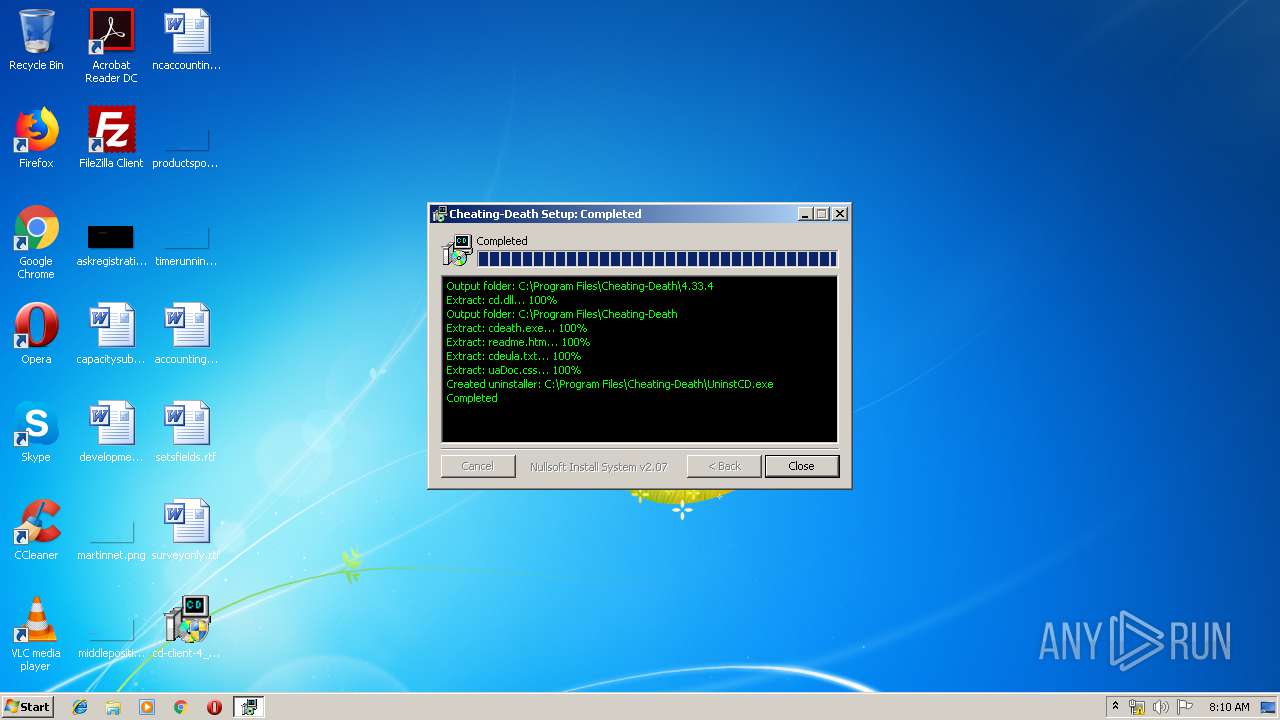Select the capacitysub... Word document

111,334
